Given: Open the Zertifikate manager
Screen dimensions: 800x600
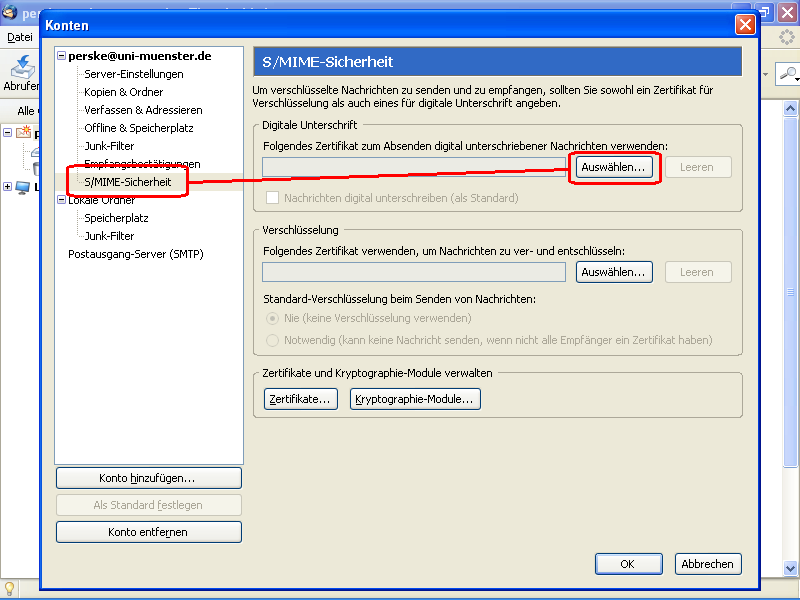Looking at the screenshot, I should point(300,398).
